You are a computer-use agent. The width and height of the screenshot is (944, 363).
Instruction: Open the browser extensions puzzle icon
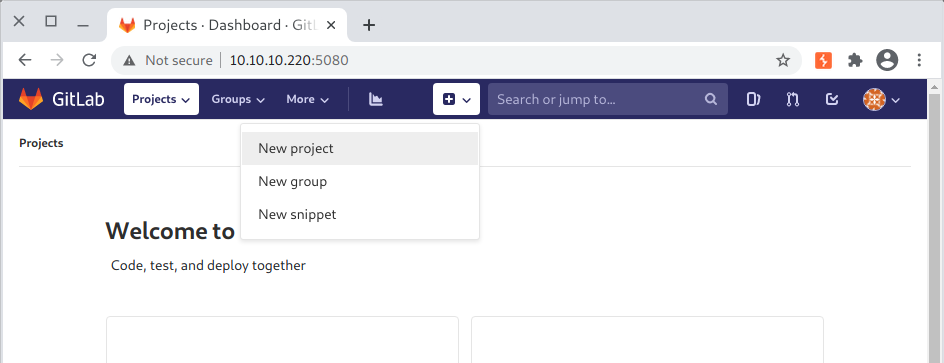click(855, 60)
